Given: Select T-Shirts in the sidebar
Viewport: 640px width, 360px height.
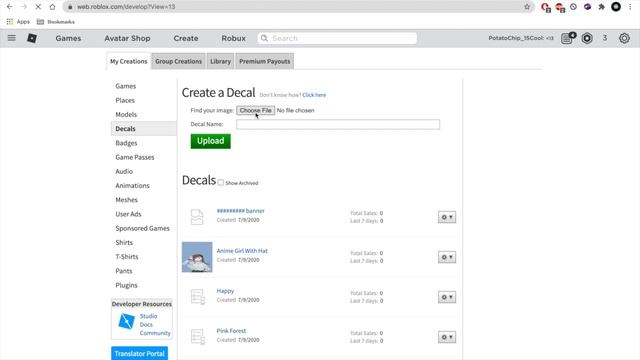Looking at the screenshot, I should 127,256.
